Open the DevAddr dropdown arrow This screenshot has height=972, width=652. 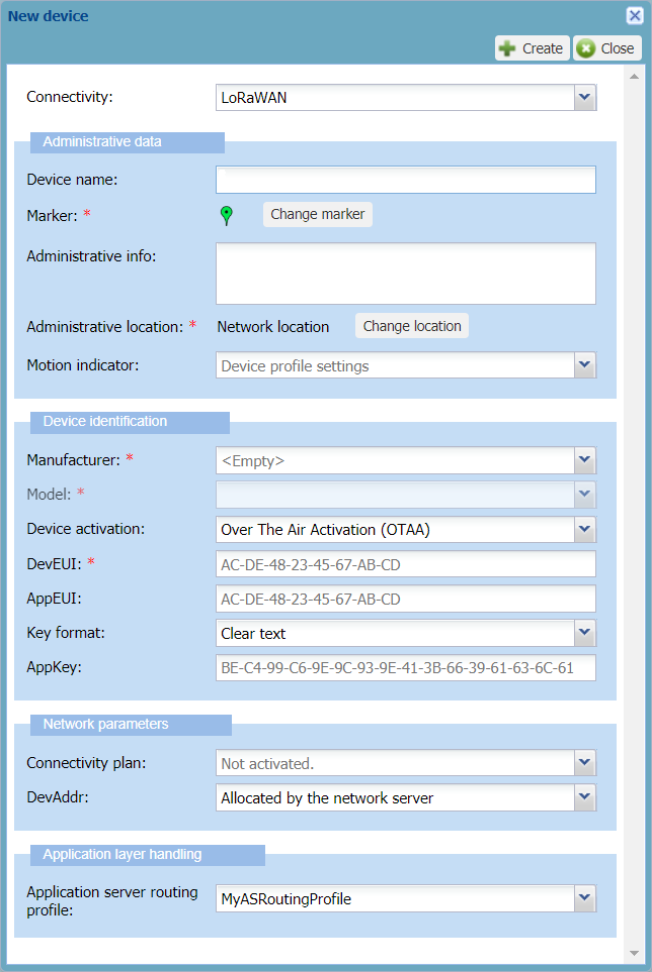click(584, 798)
